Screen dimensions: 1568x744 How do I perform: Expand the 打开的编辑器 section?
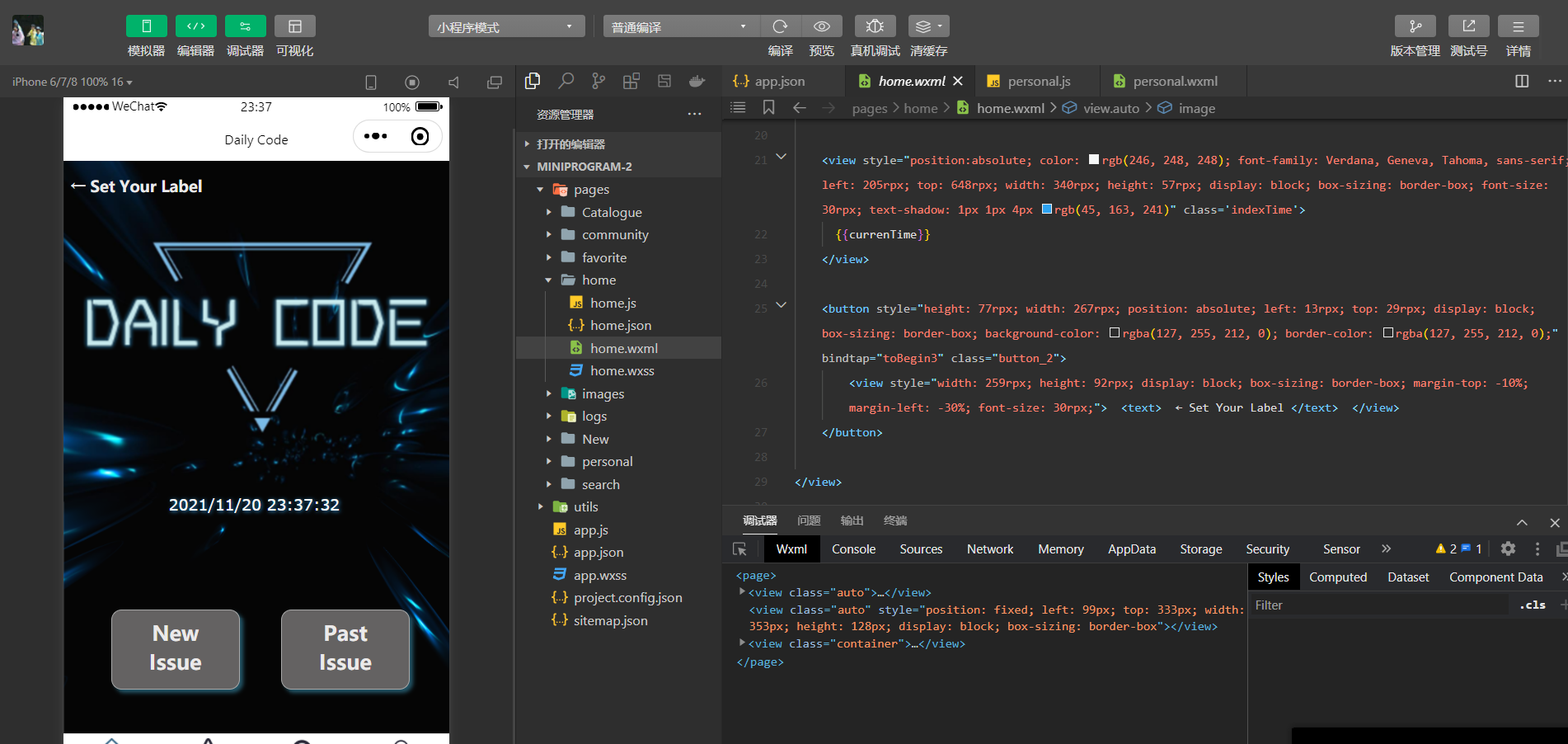(x=618, y=144)
